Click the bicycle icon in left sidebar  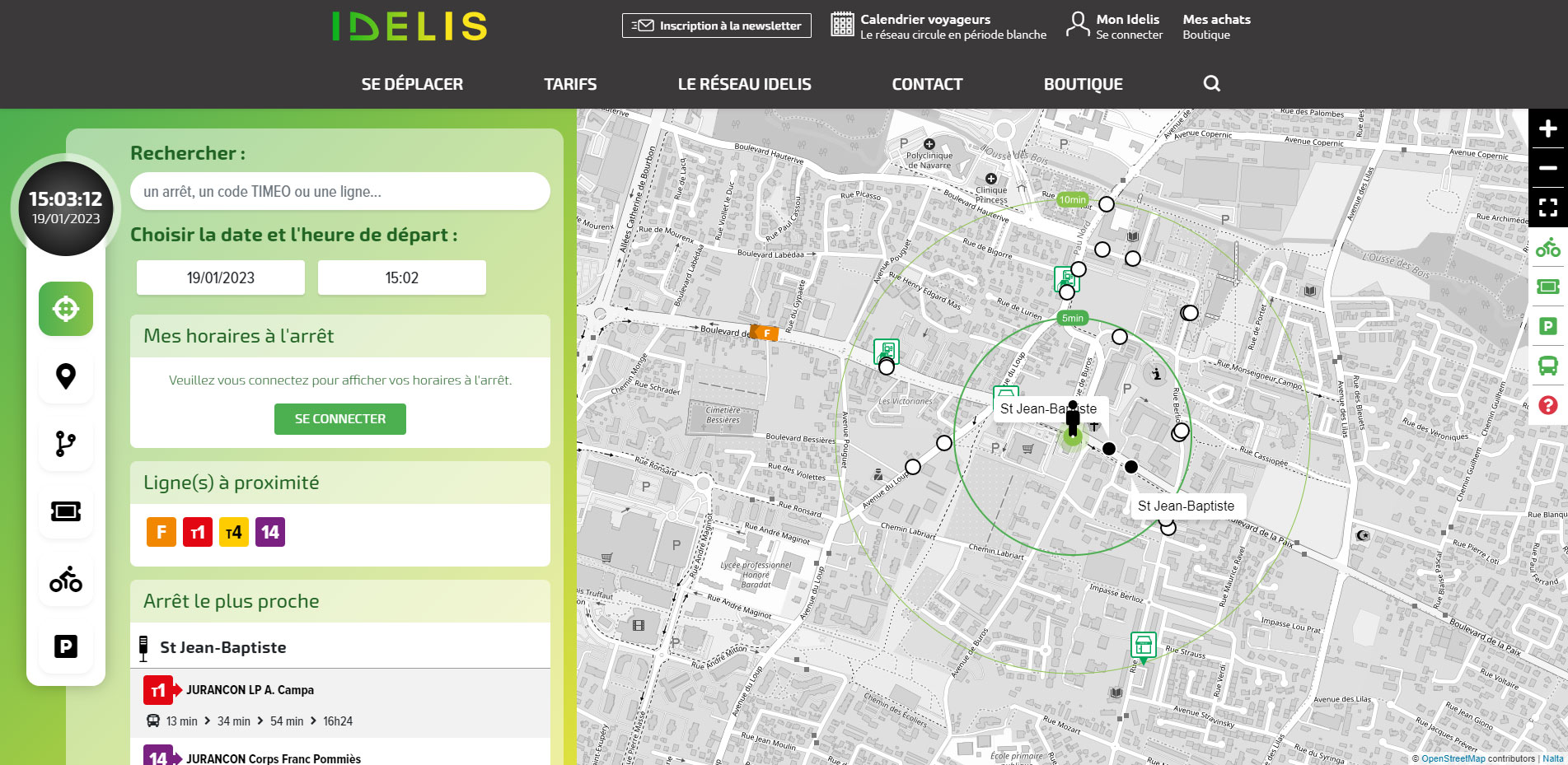tap(66, 579)
